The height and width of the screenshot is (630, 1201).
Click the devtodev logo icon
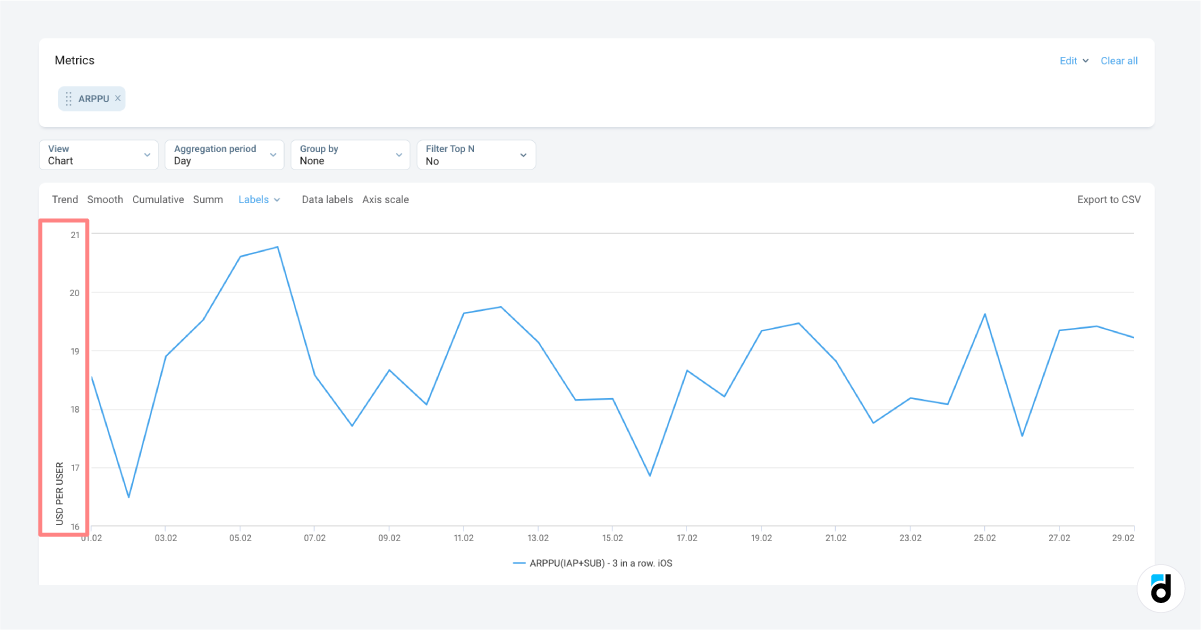[x=1160, y=589]
